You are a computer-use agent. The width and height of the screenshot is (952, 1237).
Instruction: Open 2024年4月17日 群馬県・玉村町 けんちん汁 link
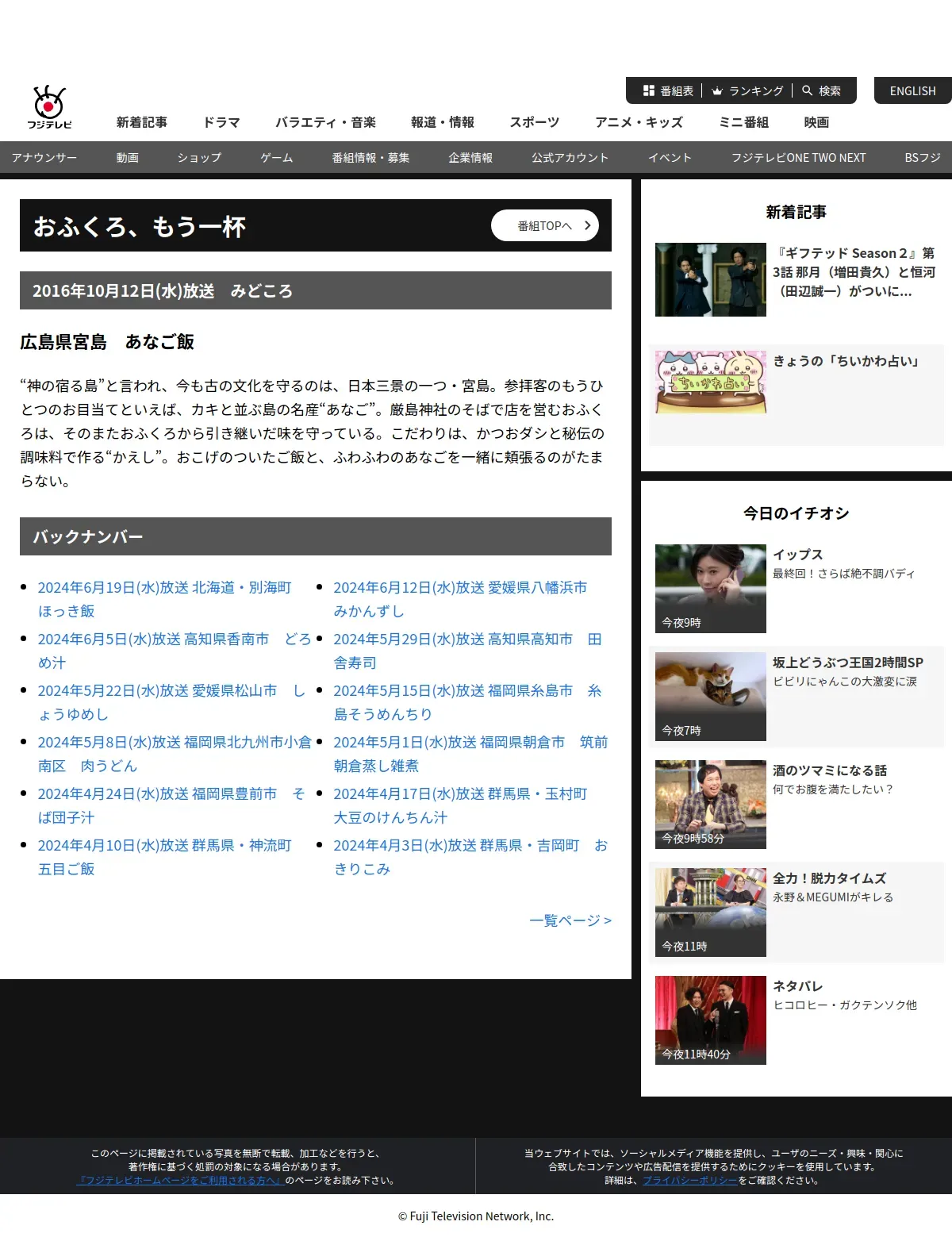(x=460, y=805)
